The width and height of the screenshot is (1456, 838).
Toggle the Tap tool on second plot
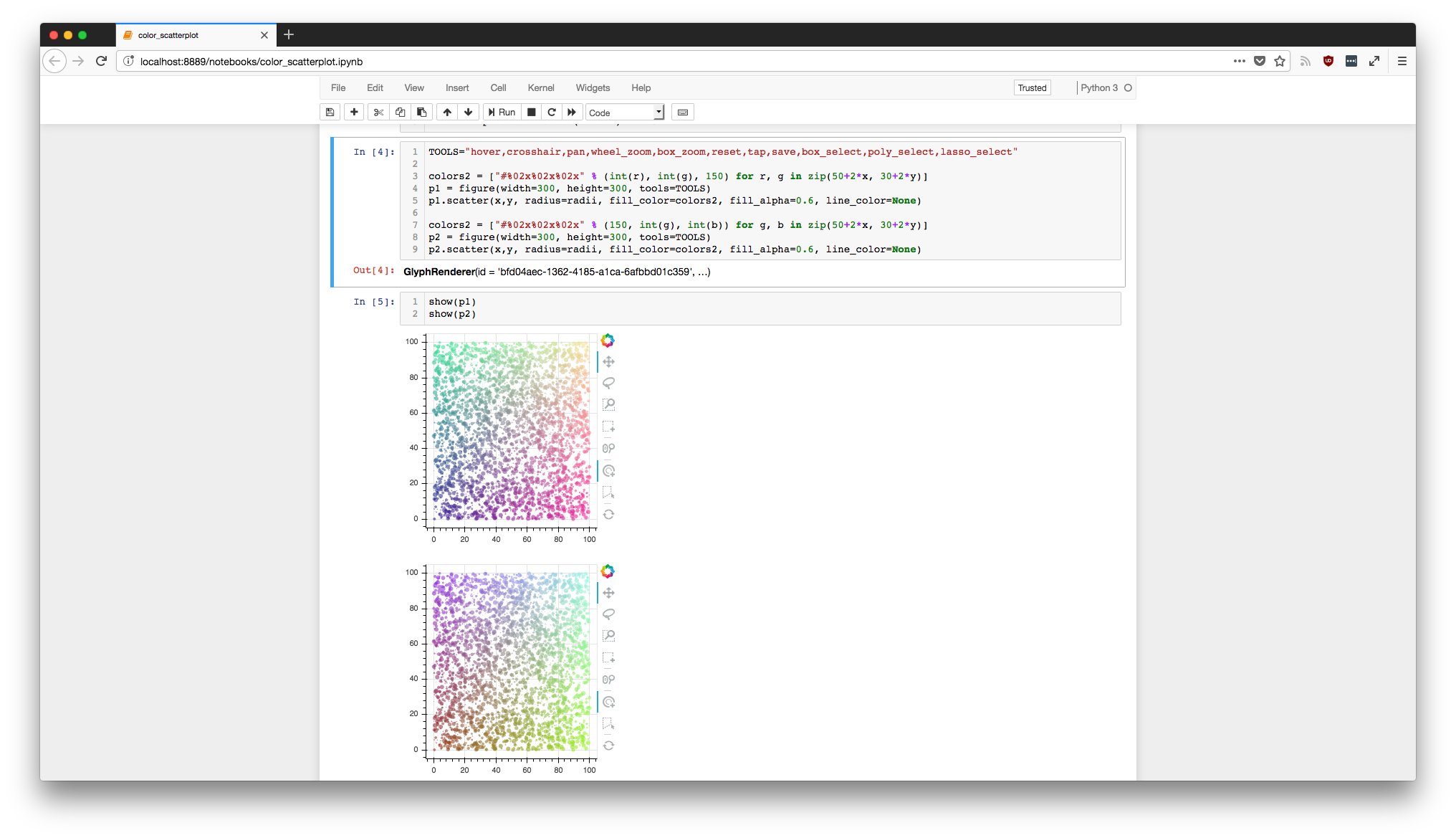(x=608, y=702)
